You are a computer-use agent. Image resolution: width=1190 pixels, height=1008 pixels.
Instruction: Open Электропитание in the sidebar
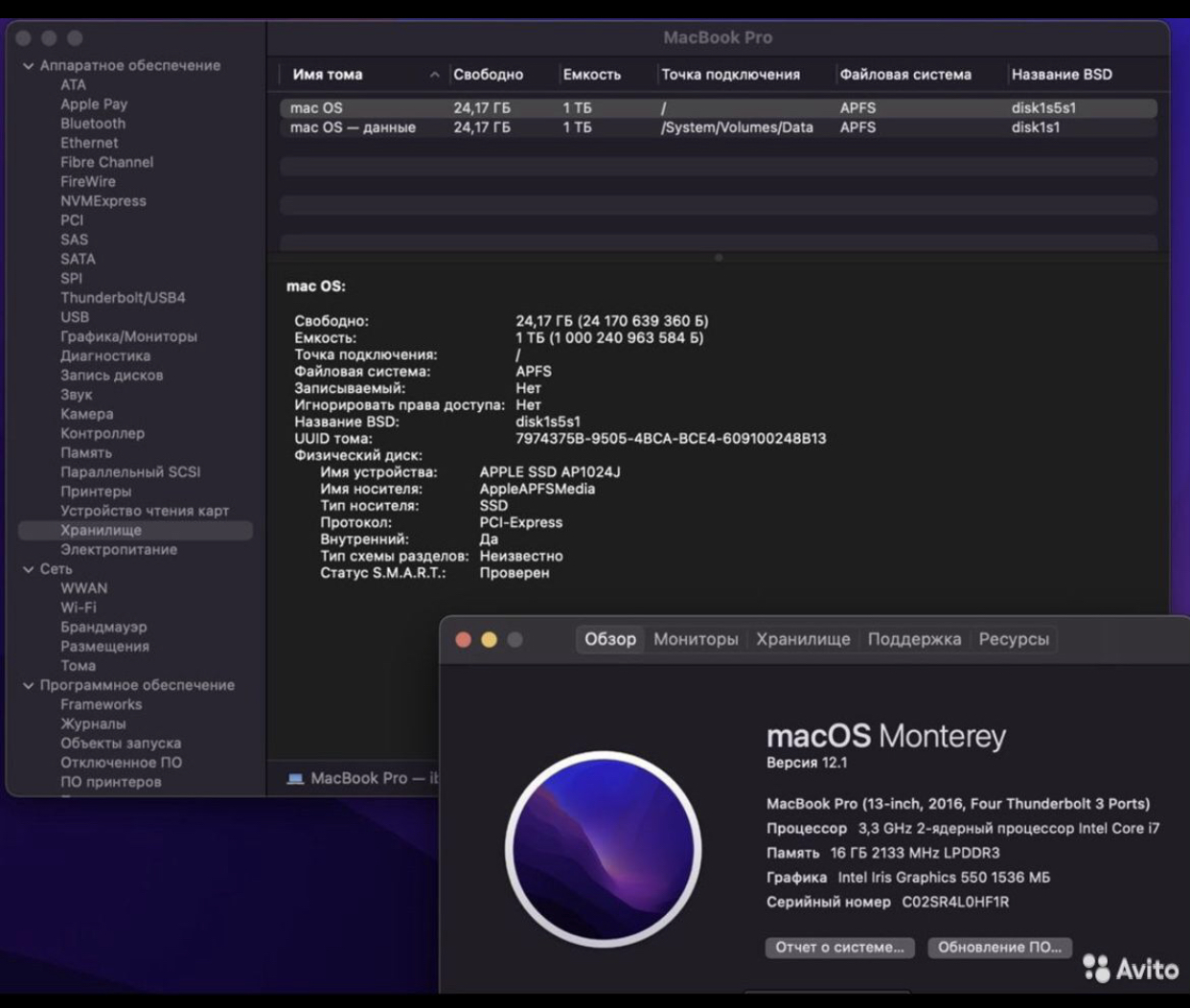pyautogui.click(x=119, y=550)
